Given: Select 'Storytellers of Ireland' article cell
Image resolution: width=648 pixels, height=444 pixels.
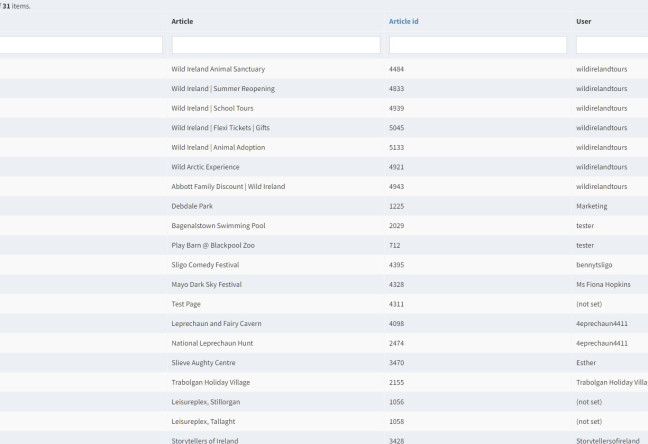Looking at the screenshot, I should click(205, 441).
